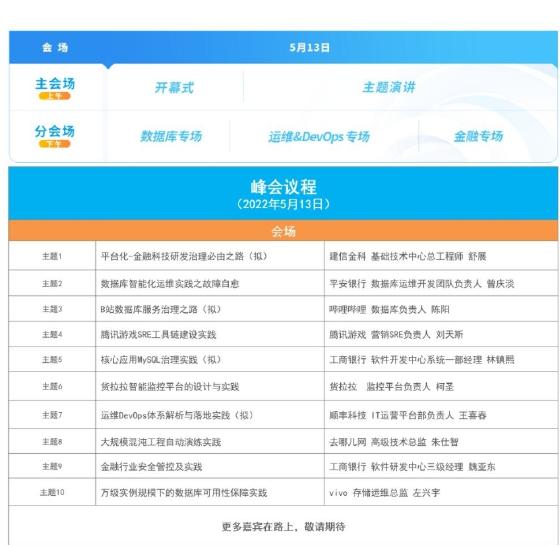This screenshot has width=560, height=546.
Task: Open the 金融专场 track
Action: 478,136
